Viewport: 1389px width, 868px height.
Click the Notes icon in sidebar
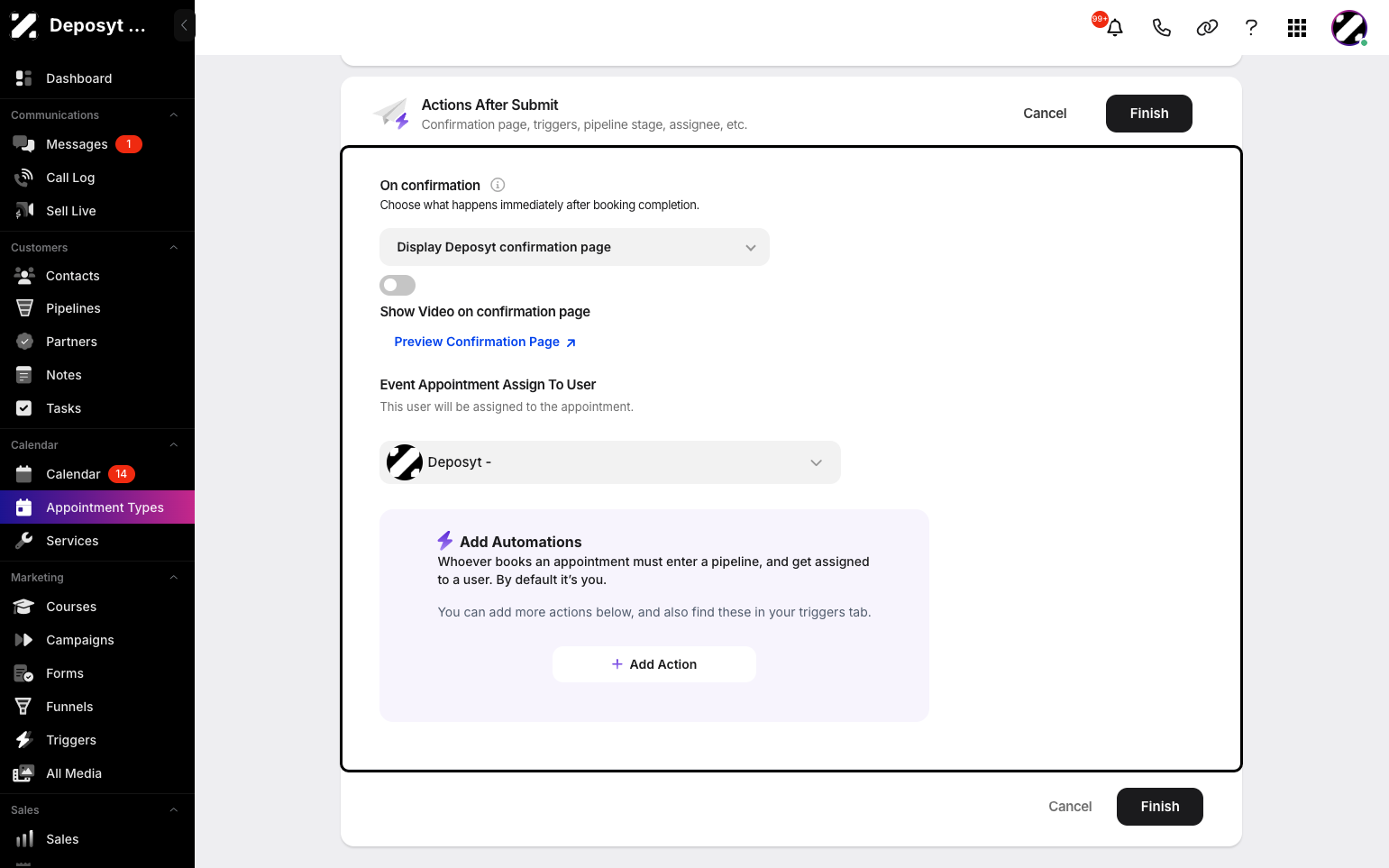pyautogui.click(x=24, y=375)
